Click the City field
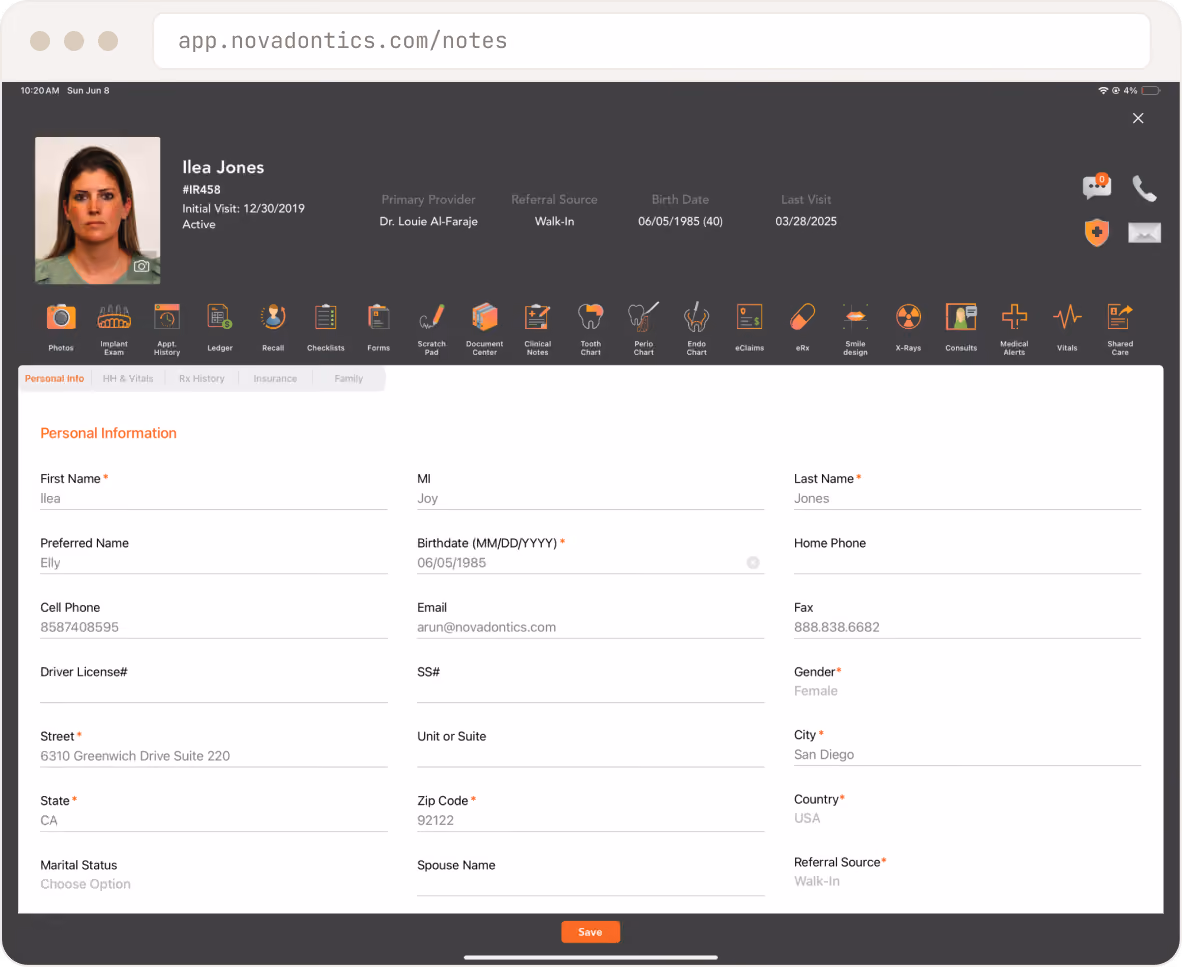This screenshot has height=967, width=1182. coord(967,755)
